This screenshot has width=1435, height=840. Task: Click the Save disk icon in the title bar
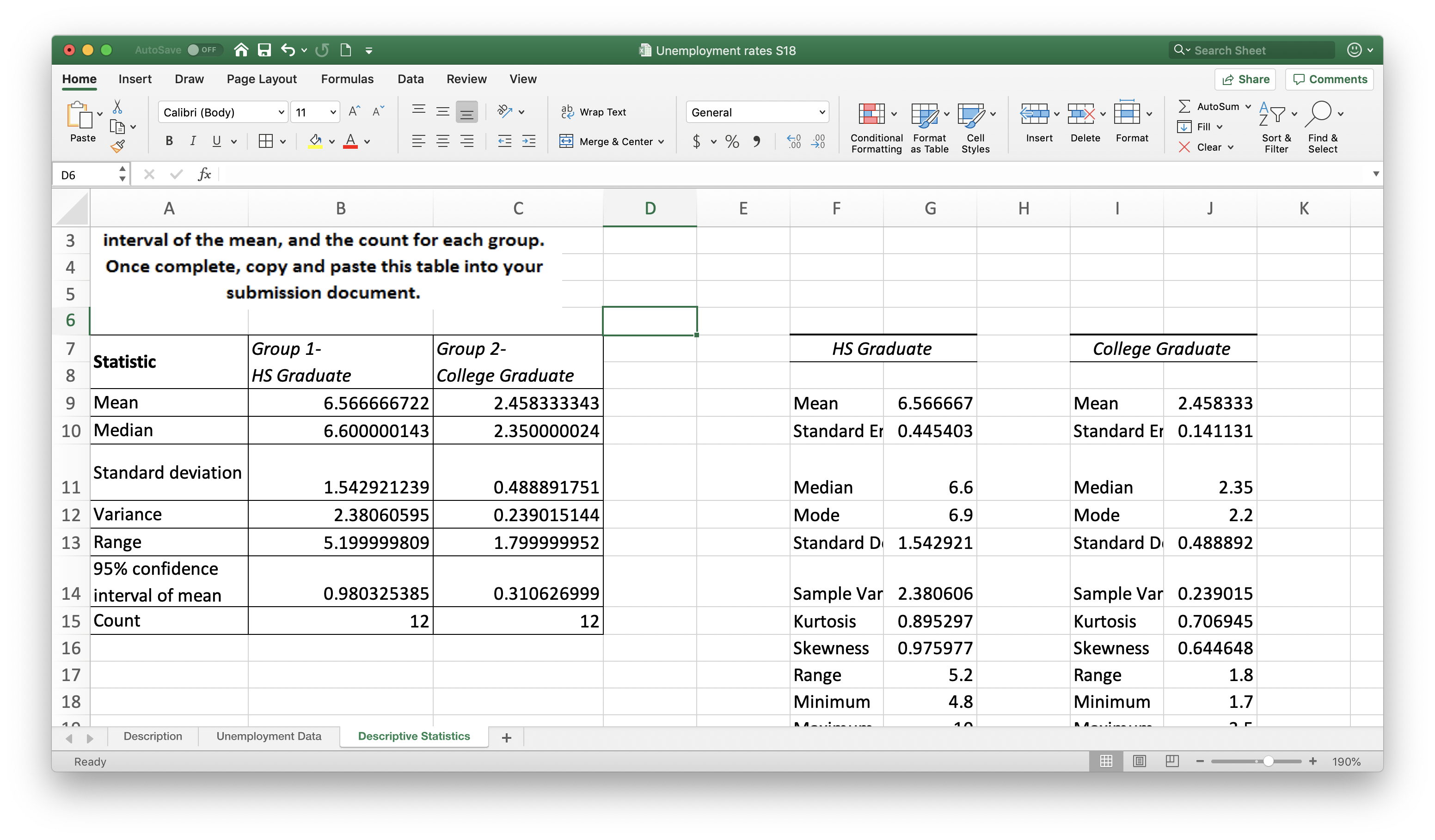click(x=264, y=50)
